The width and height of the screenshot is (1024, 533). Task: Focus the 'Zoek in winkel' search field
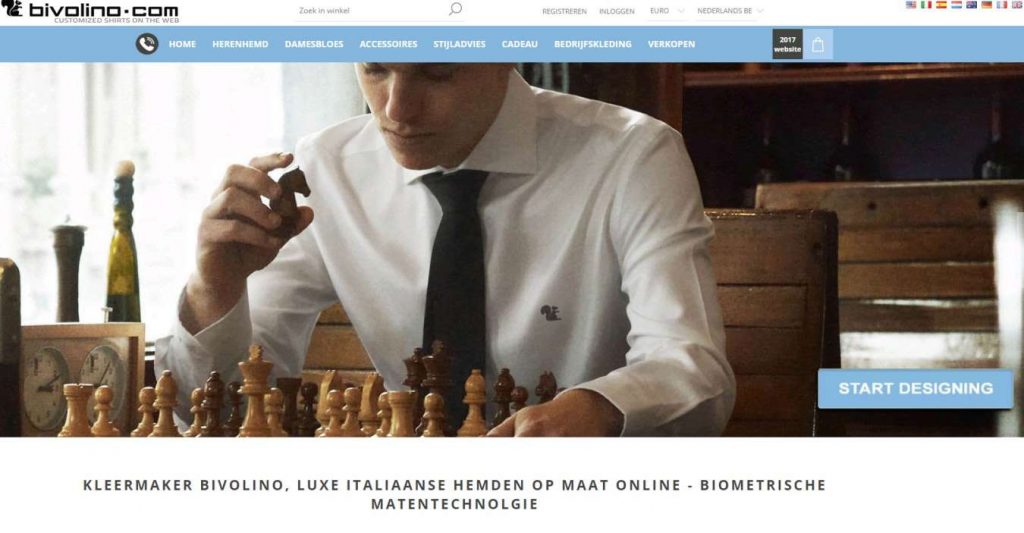pos(372,10)
